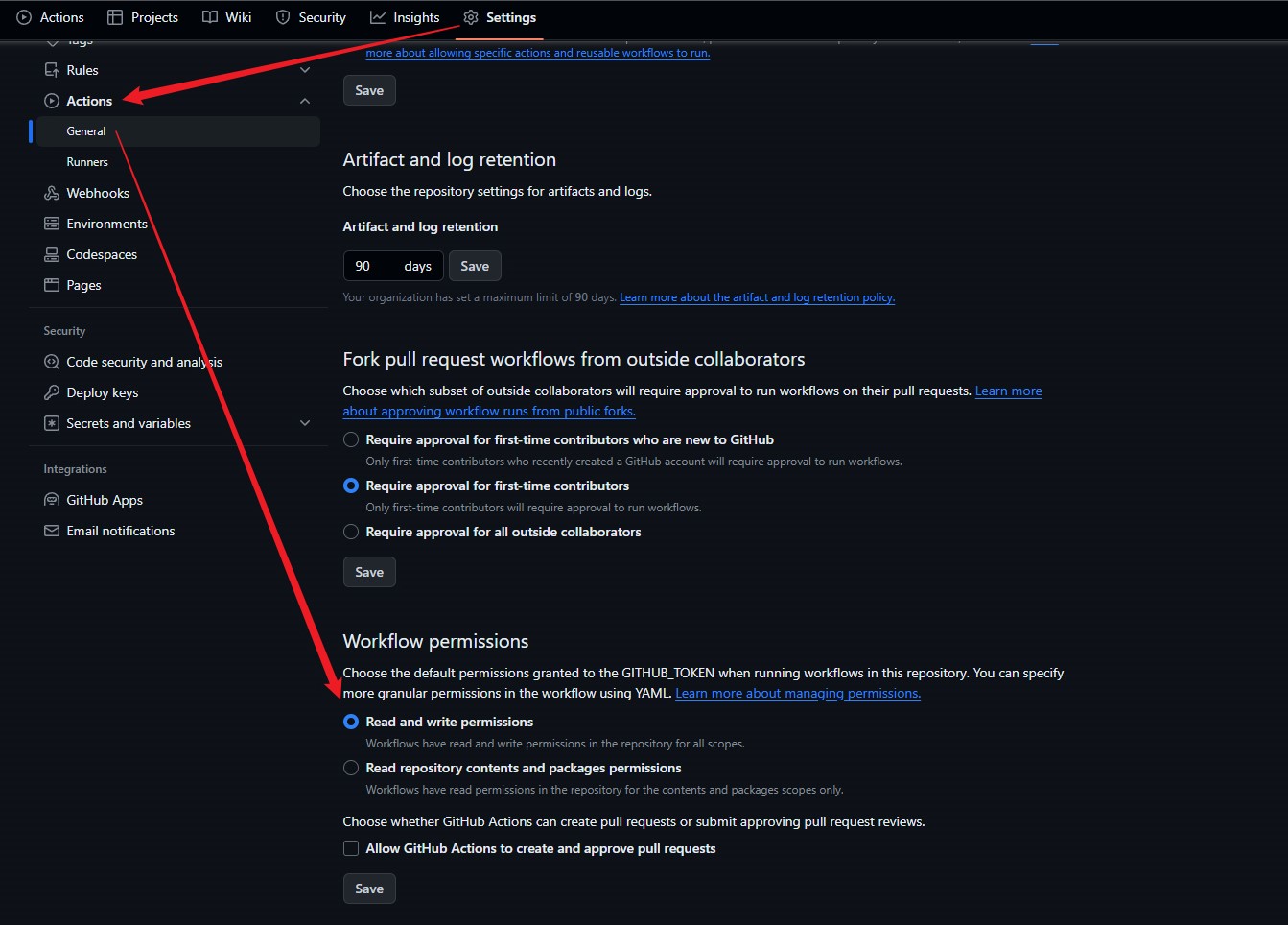
Task: Expand the Rules section chevron
Action: (x=305, y=70)
